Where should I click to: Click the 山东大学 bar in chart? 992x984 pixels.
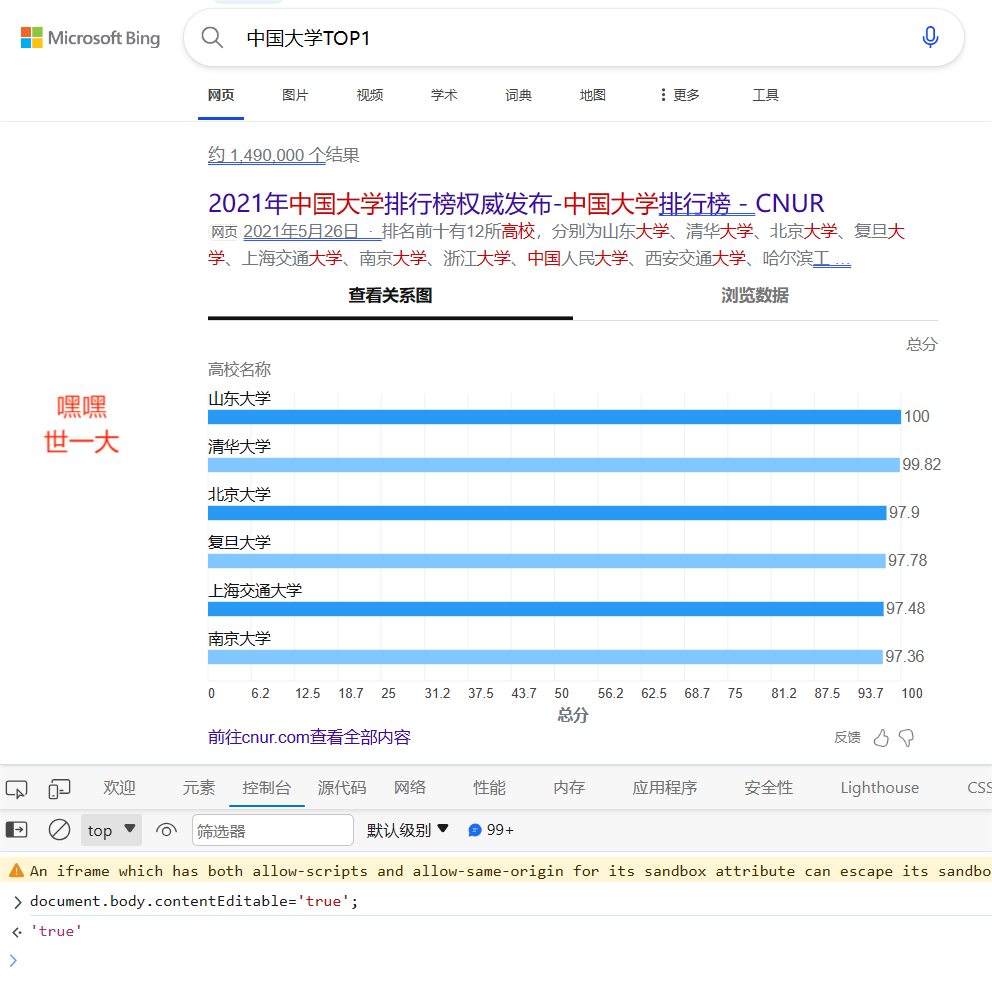coord(554,417)
